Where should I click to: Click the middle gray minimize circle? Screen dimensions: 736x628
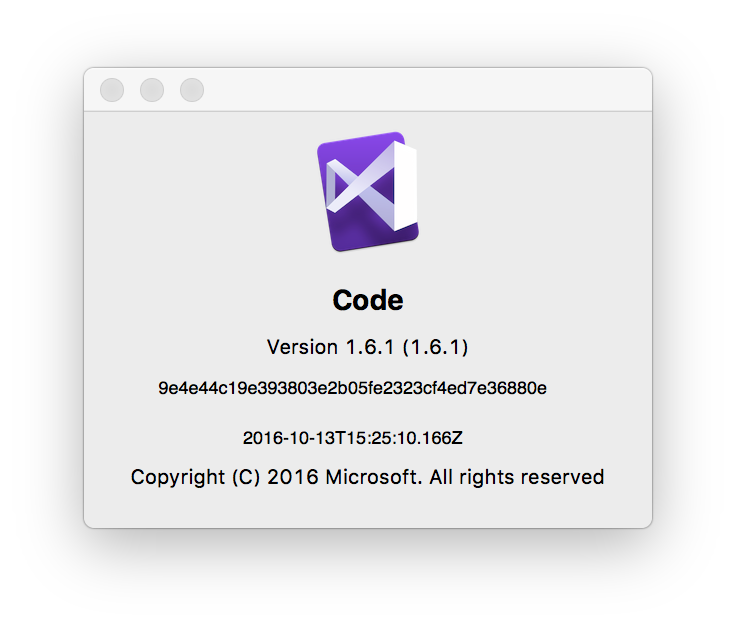point(152,90)
